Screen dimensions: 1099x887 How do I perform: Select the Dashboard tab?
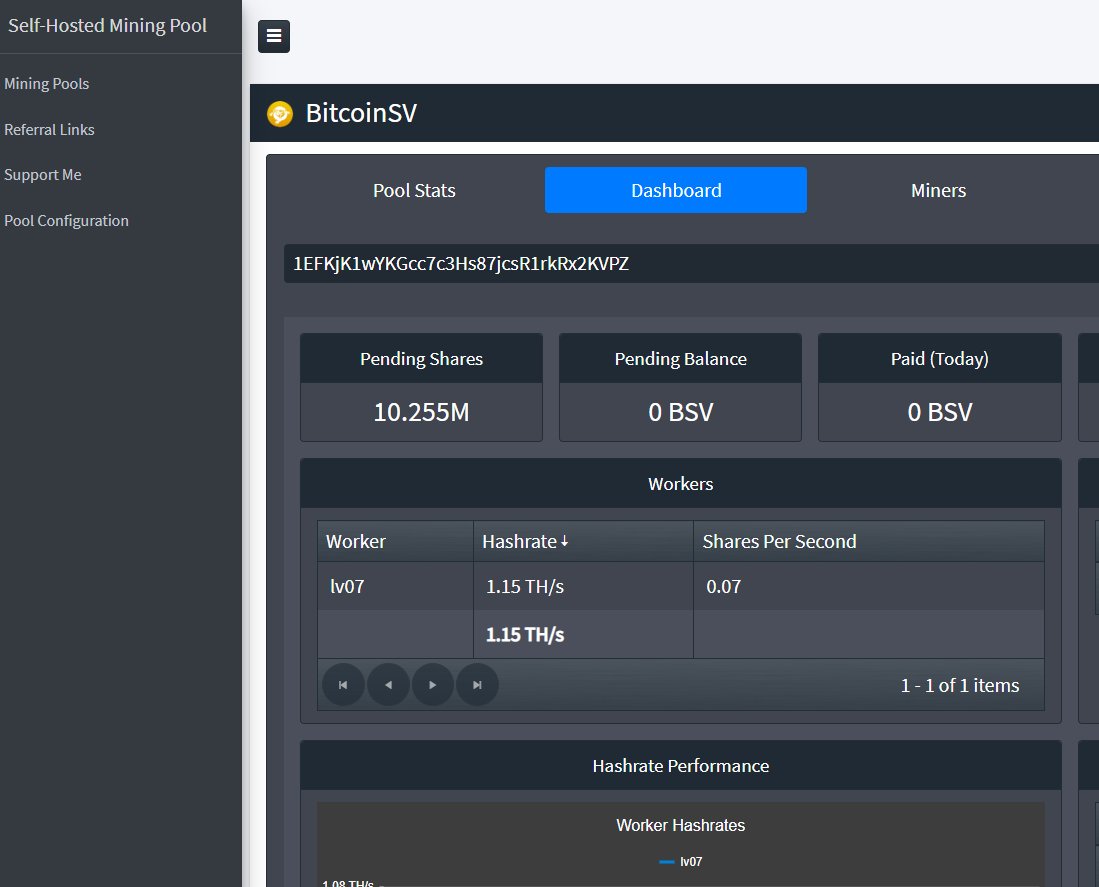[676, 190]
